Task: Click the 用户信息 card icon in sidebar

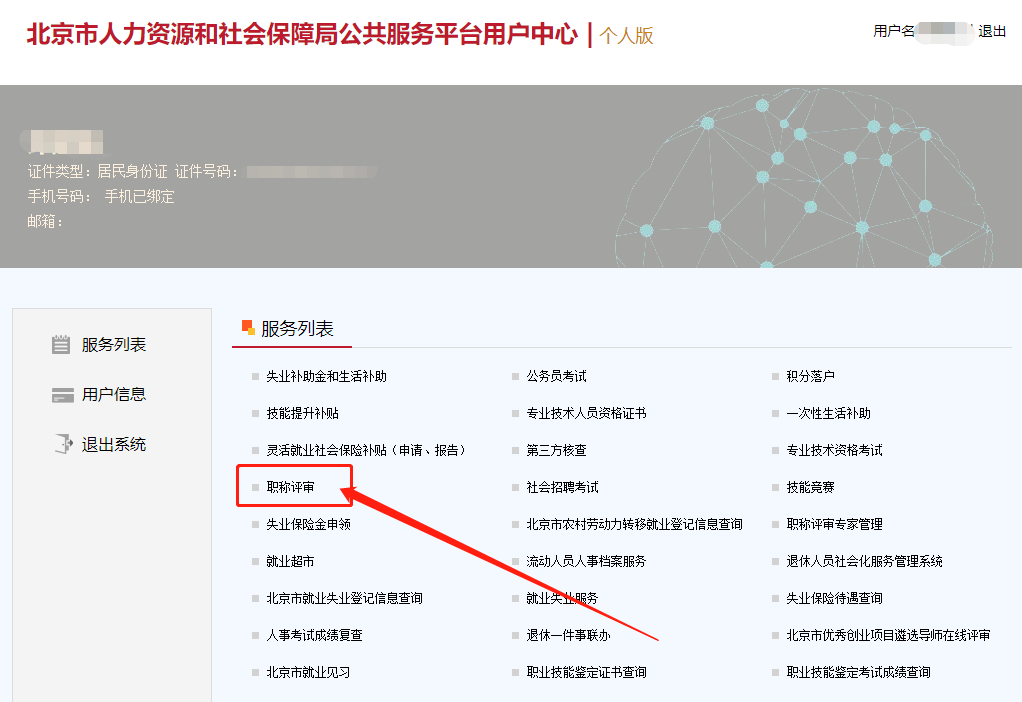Action: click(62, 394)
